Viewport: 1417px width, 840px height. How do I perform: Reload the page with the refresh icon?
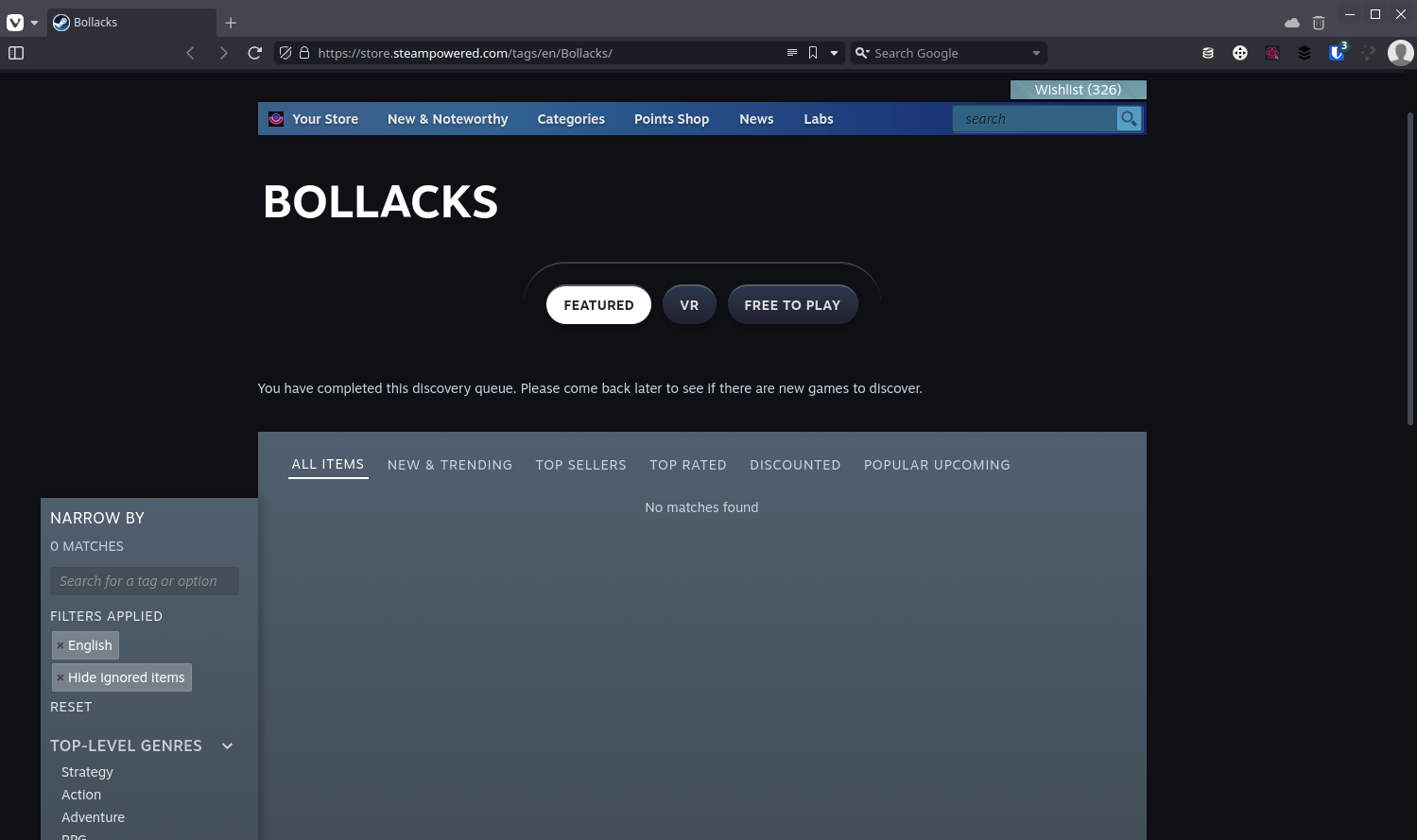tap(254, 53)
